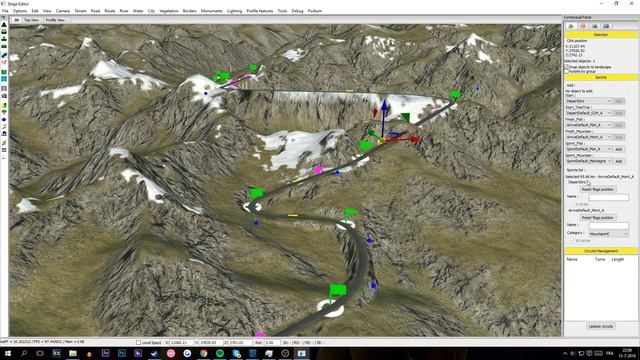Expand the Start sprint type dropdown

(588, 101)
